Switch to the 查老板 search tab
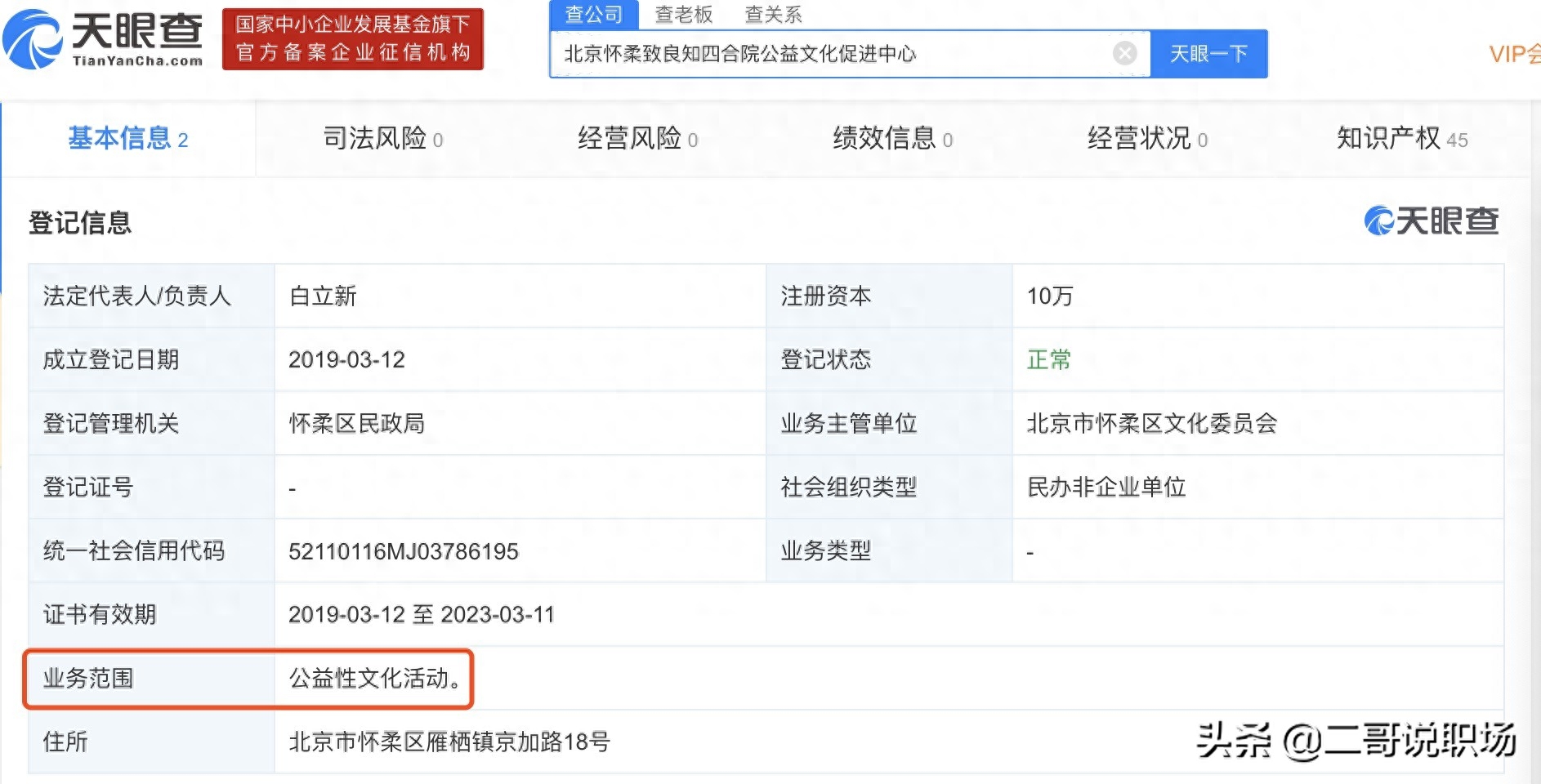This screenshot has height=784, width=1541. point(684,15)
